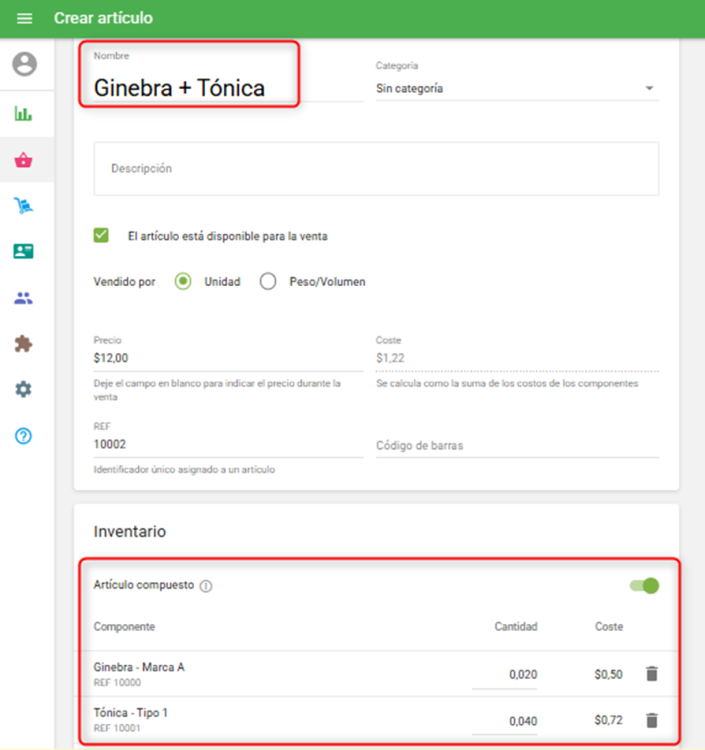The width and height of the screenshot is (705, 750).
Task: Select the items basket icon
Action: pos(24,160)
